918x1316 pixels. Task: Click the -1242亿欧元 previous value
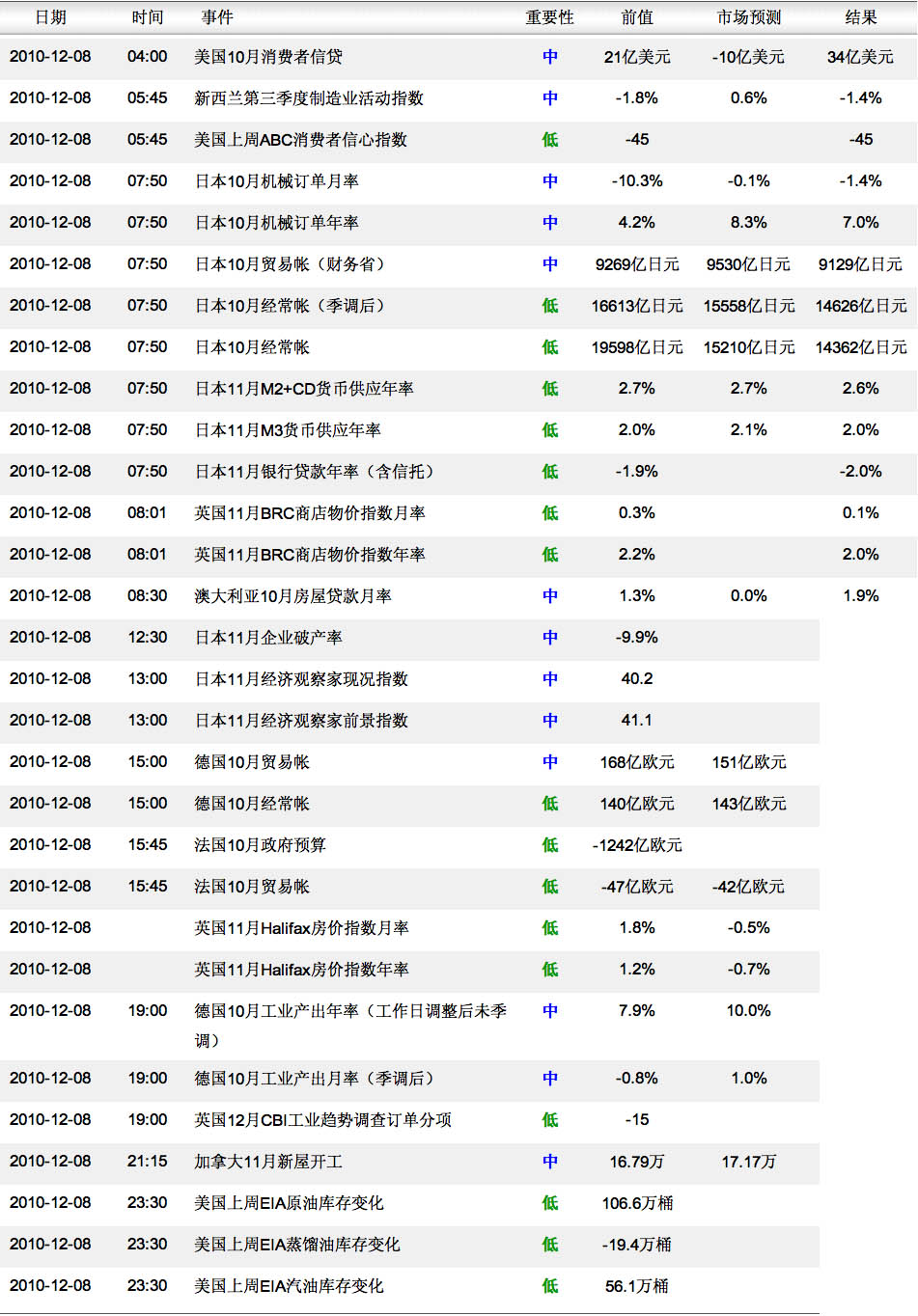(x=637, y=845)
